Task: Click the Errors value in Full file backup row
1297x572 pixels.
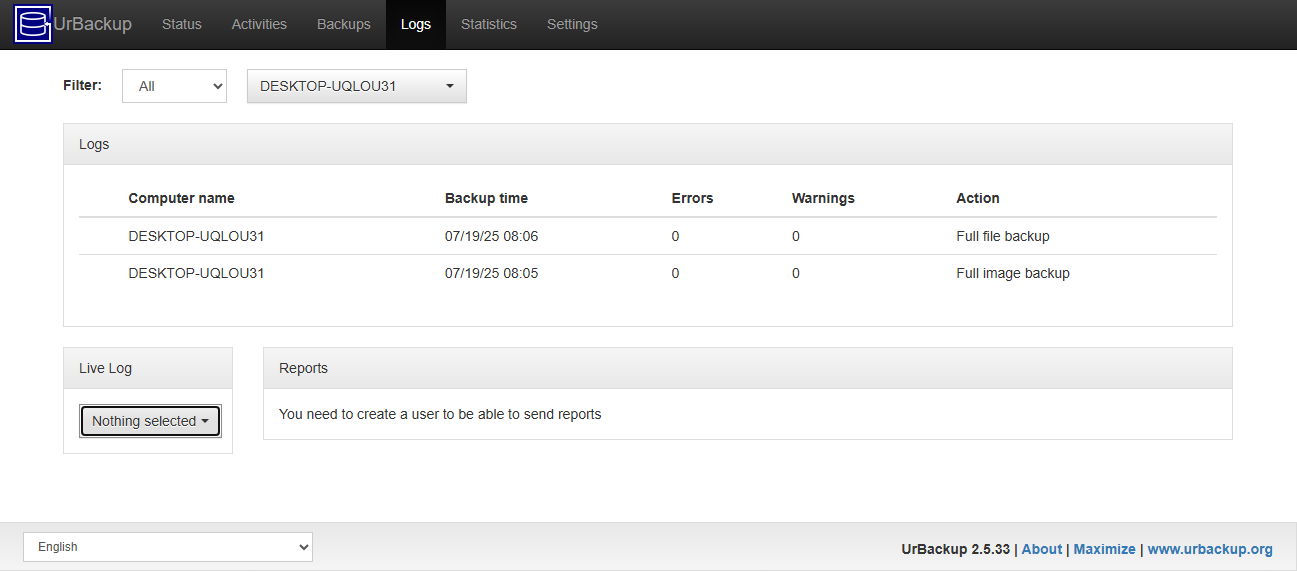Action: [x=675, y=237]
